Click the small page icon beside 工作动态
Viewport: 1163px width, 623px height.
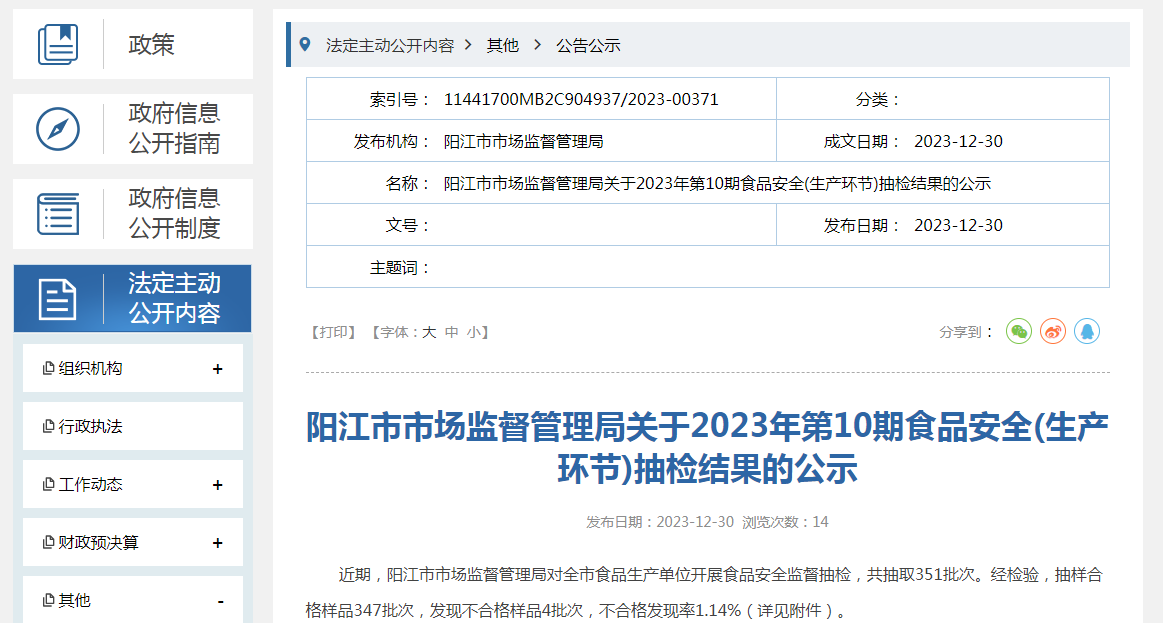pyautogui.click(x=48, y=484)
